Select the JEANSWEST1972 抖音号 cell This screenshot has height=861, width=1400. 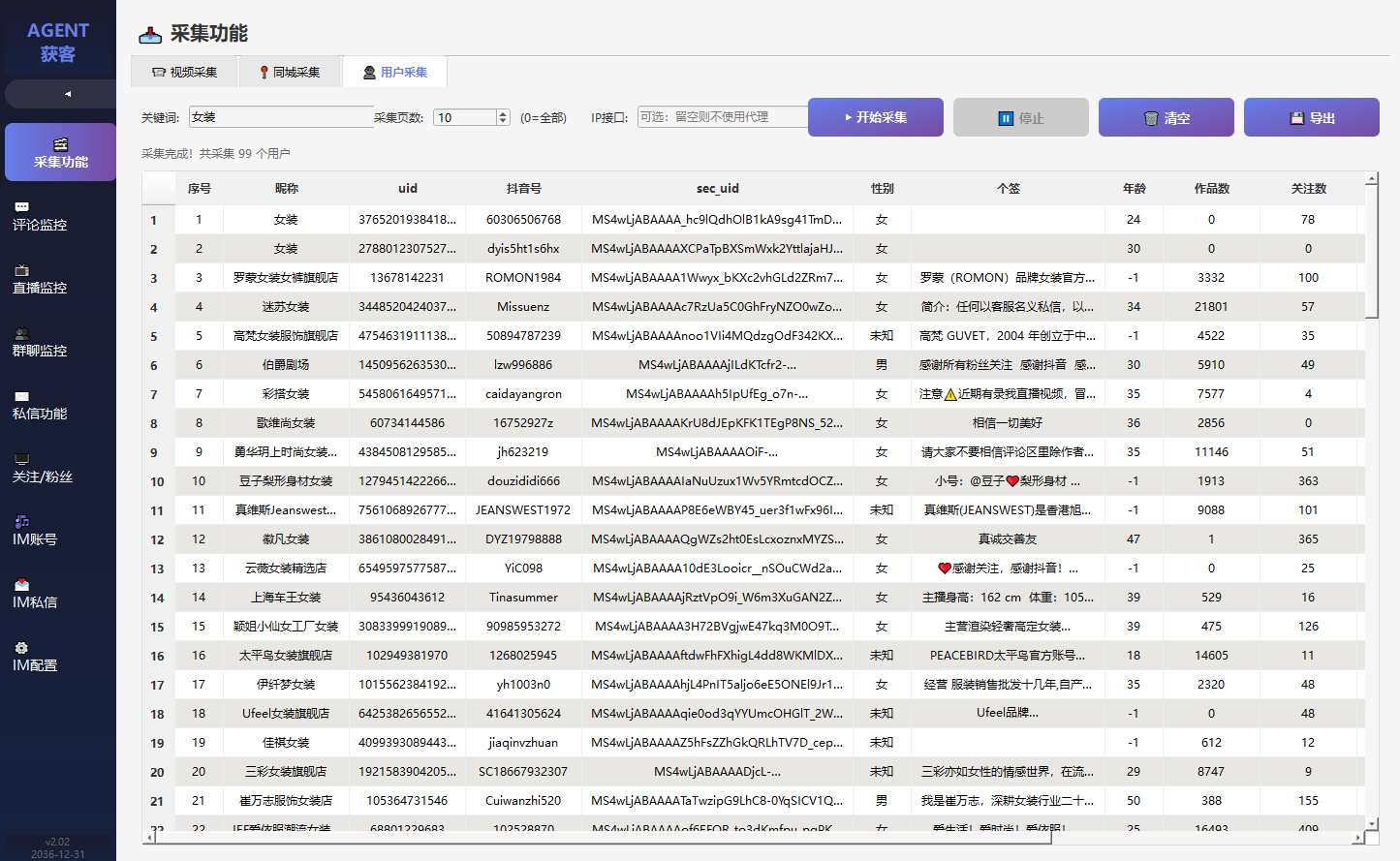(x=524, y=510)
